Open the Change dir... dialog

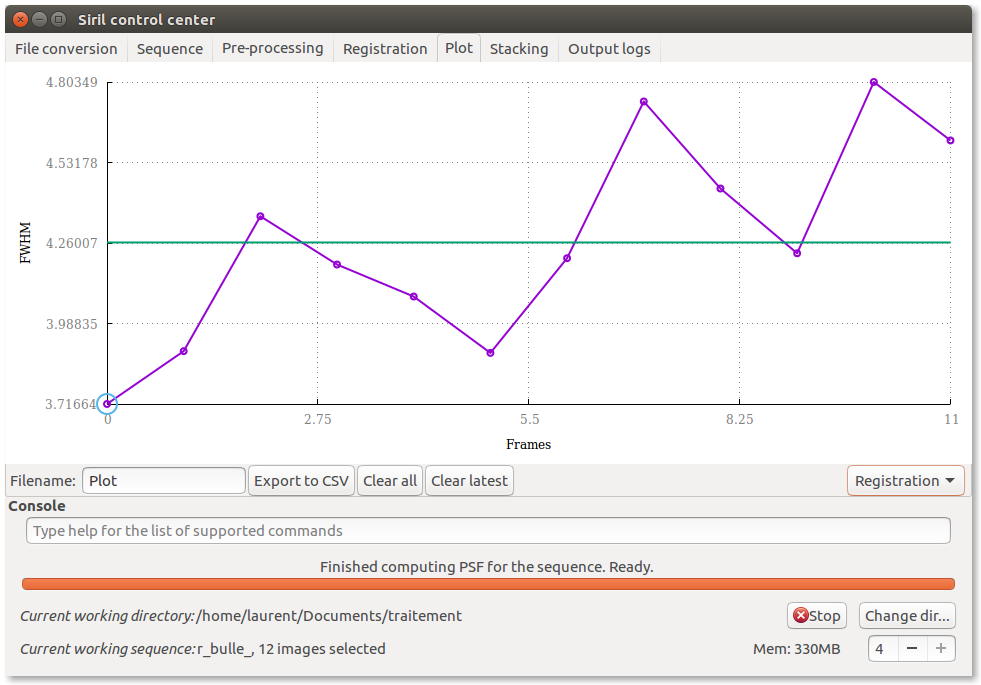pyautogui.click(x=907, y=616)
